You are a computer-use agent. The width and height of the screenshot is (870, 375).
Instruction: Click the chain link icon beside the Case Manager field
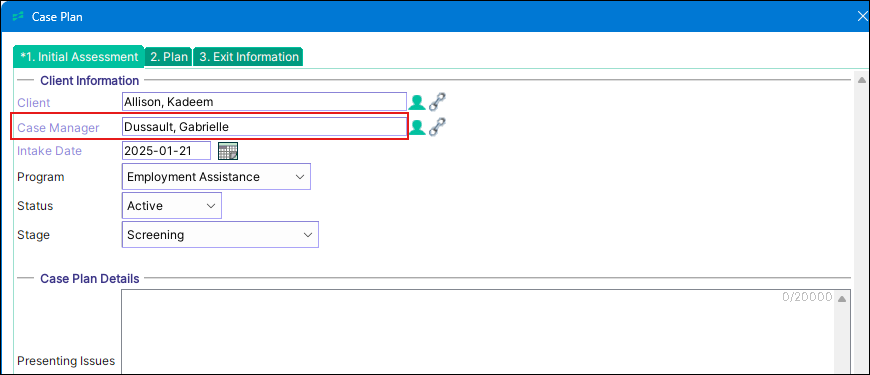[438, 127]
